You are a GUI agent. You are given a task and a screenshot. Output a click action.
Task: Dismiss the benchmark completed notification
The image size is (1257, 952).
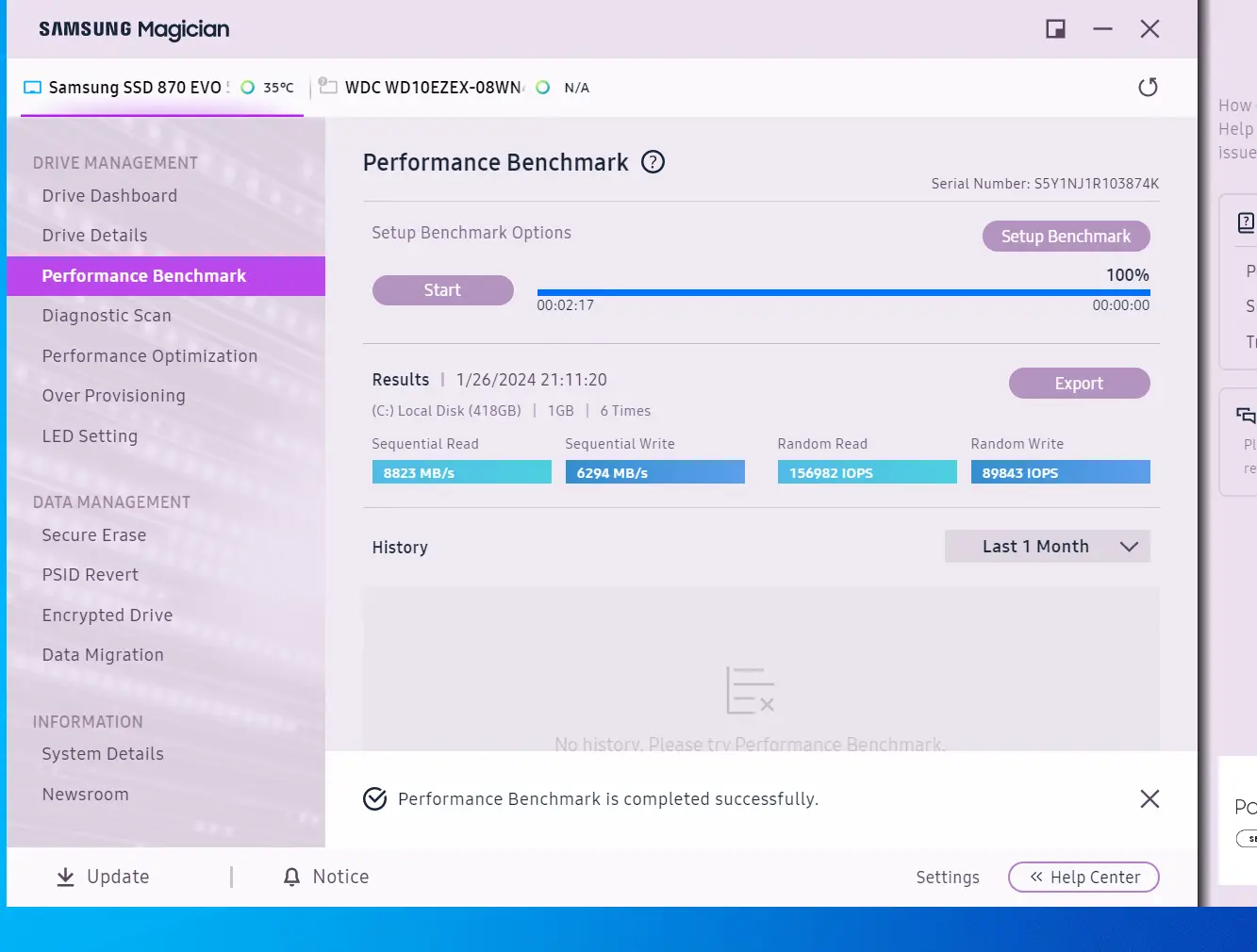pos(1149,799)
